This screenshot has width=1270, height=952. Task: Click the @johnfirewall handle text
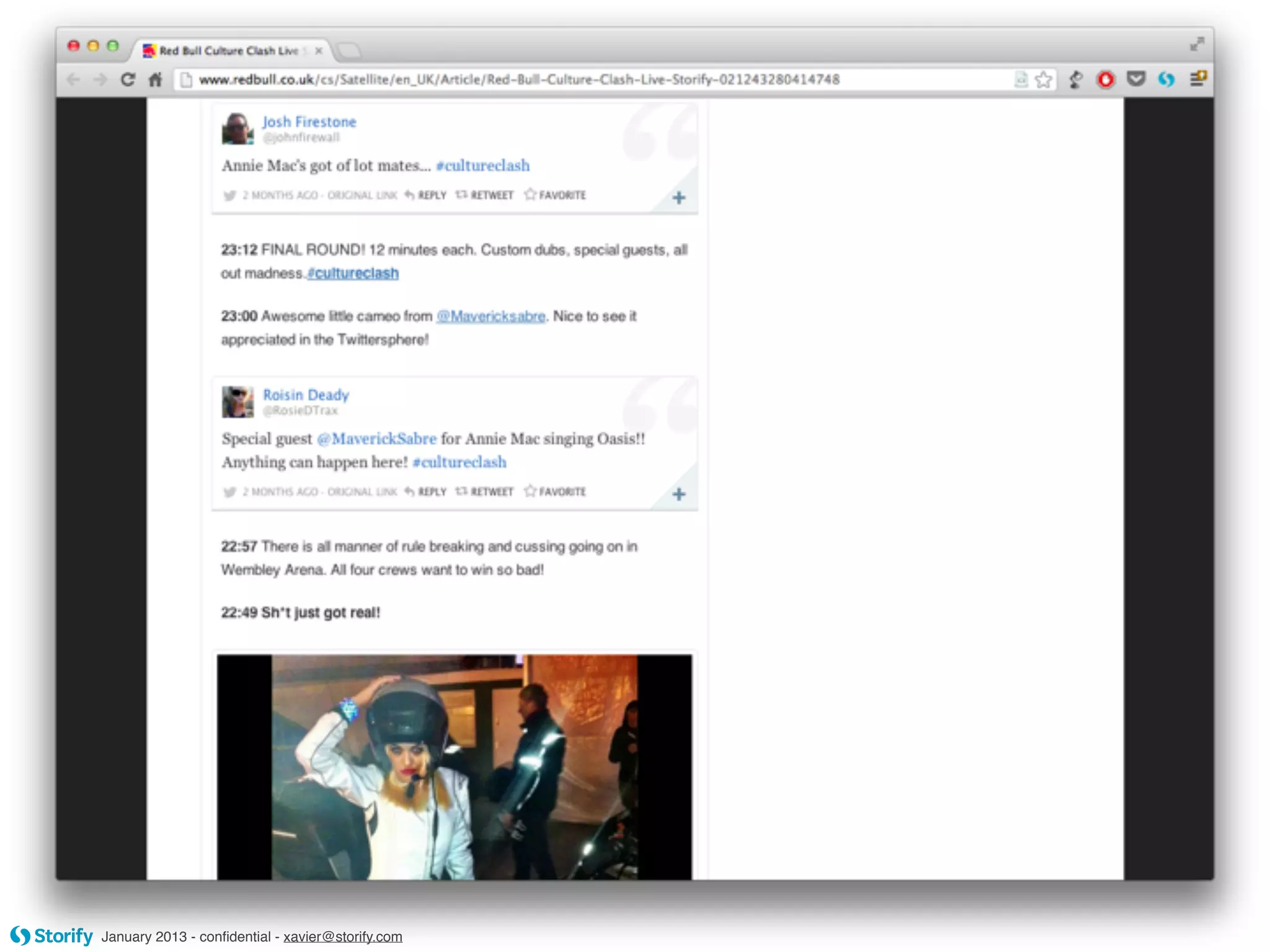click(x=301, y=137)
